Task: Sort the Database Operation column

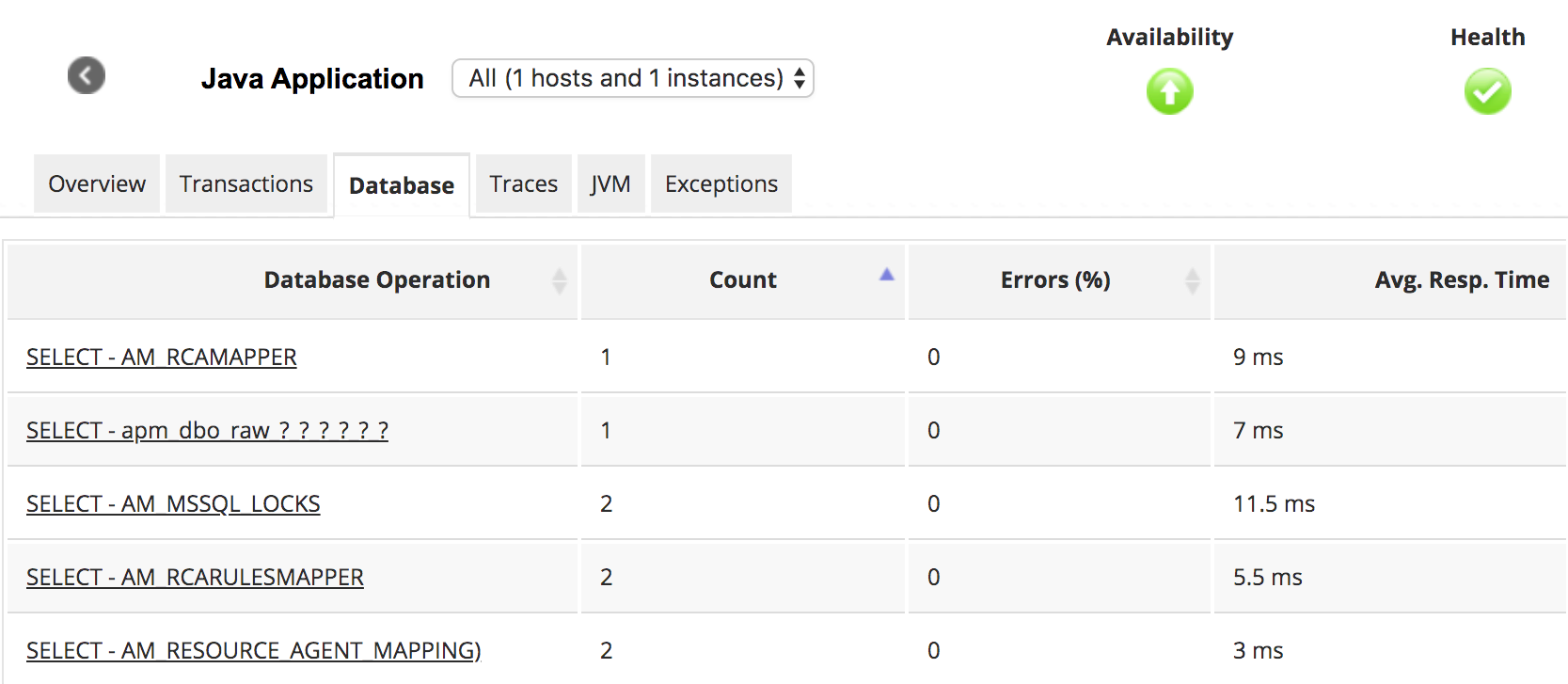Action: pyautogui.click(x=559, y=280)
